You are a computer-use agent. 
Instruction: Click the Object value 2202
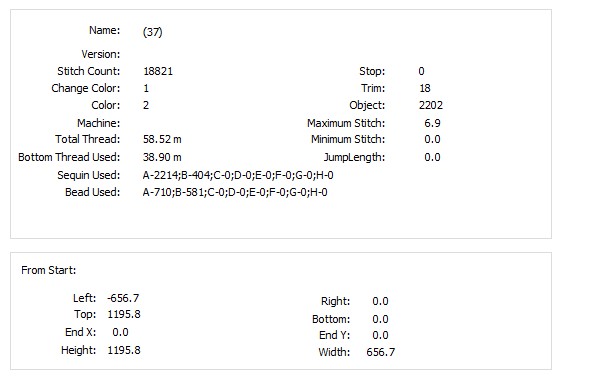pos(431,105)
